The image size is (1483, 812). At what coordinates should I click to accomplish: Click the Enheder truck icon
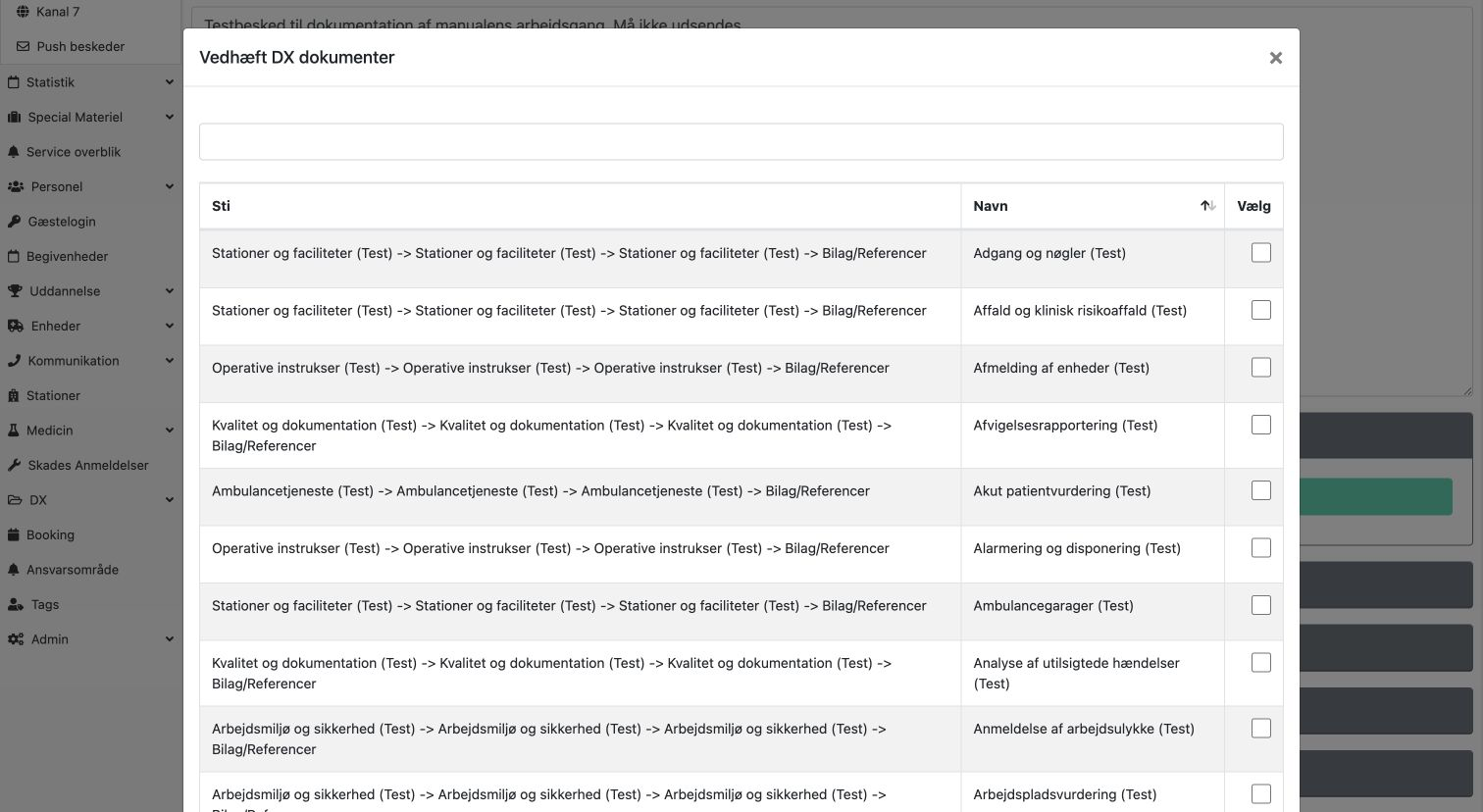coord(16,326)
